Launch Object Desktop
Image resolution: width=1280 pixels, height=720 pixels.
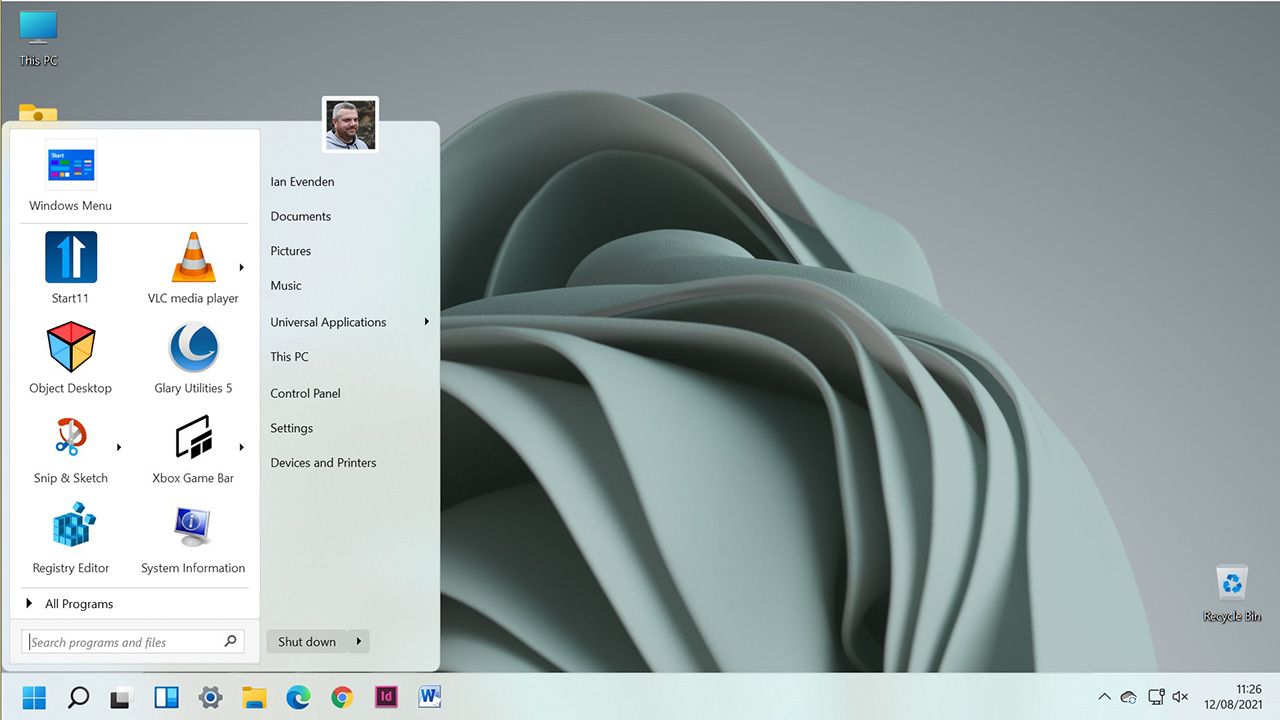click(x=71, y=358)
